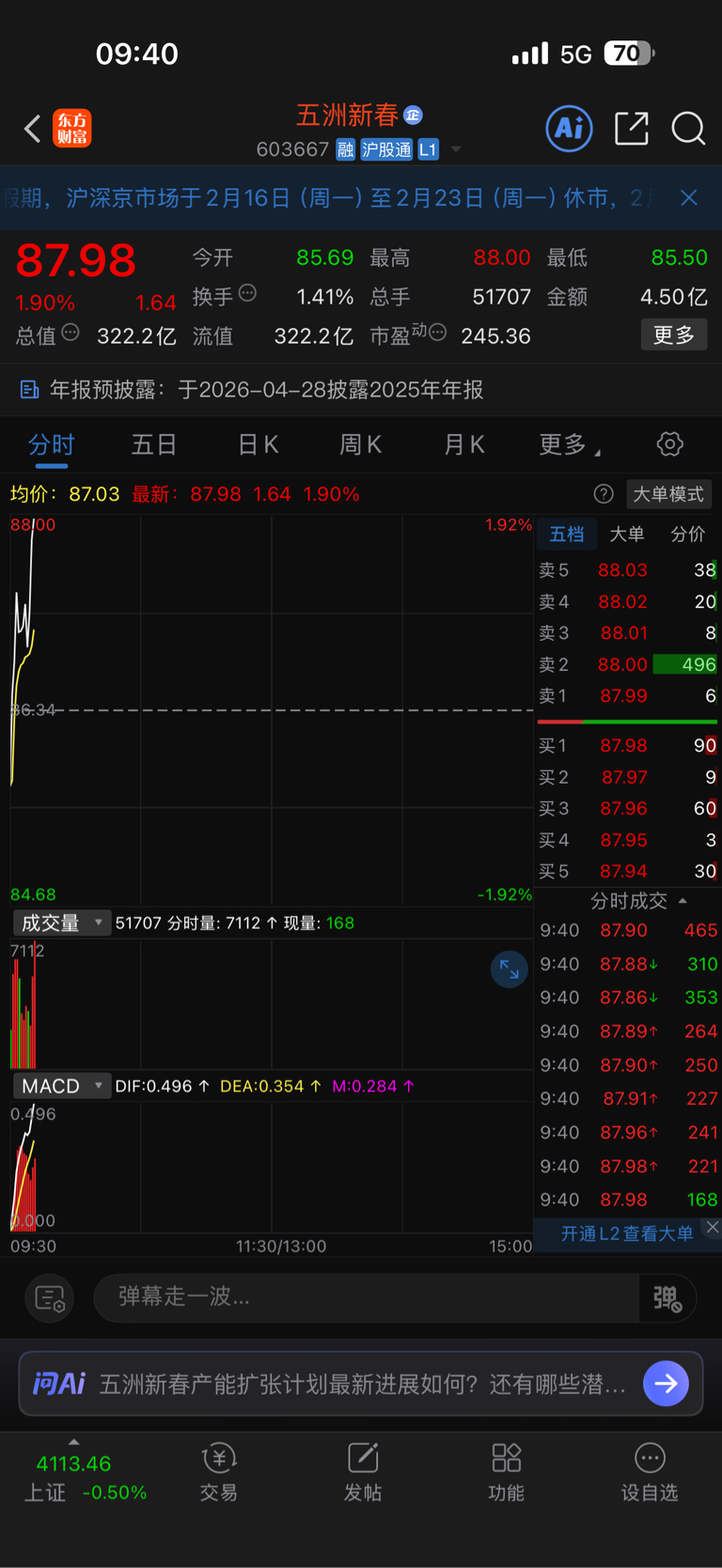
Task: Open the 五洲新春产能扩张计划 Ai question
Action: pyautogui.click(x=362, y=1384)
